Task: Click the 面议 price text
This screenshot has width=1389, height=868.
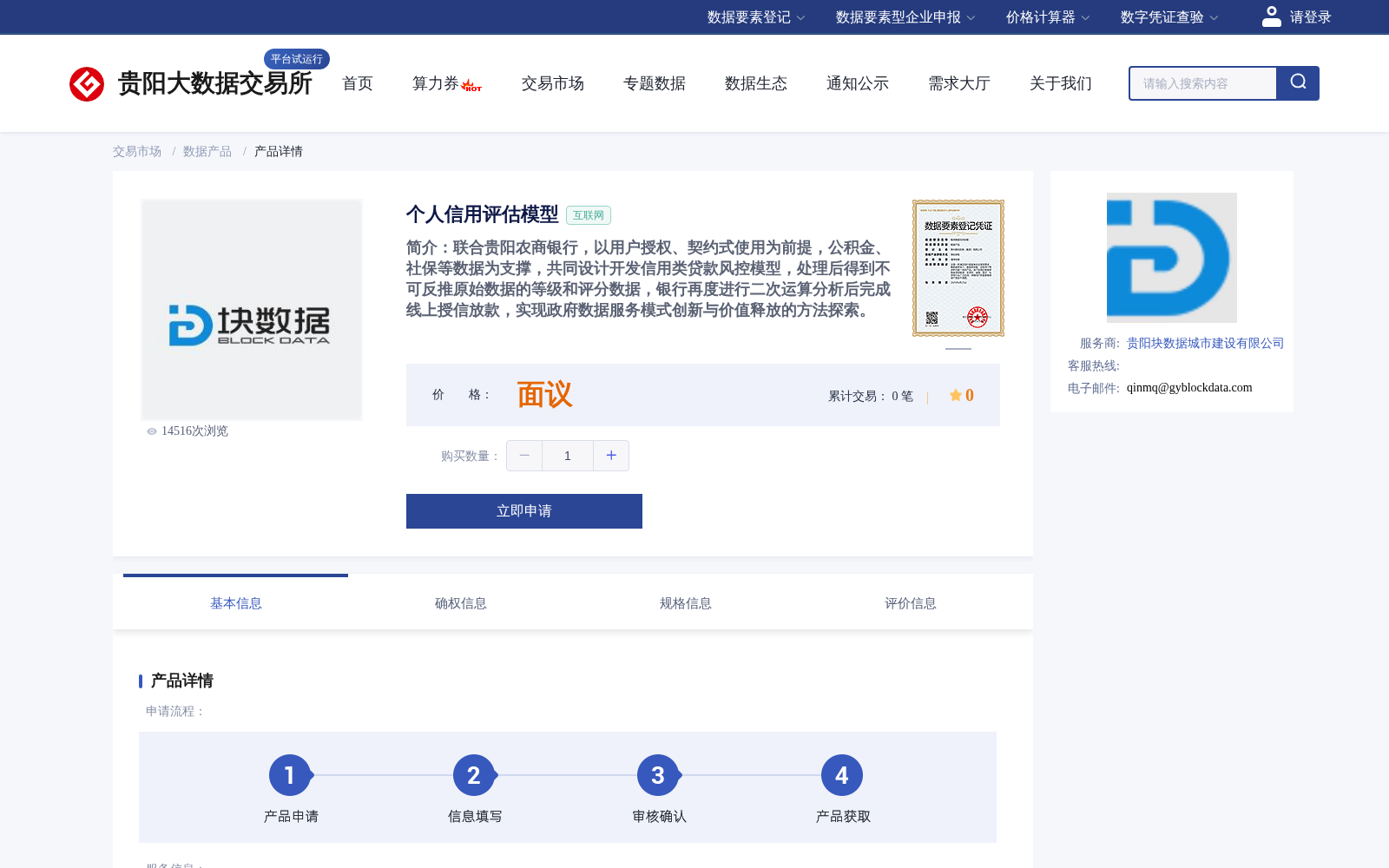Action: pos(545,395)
